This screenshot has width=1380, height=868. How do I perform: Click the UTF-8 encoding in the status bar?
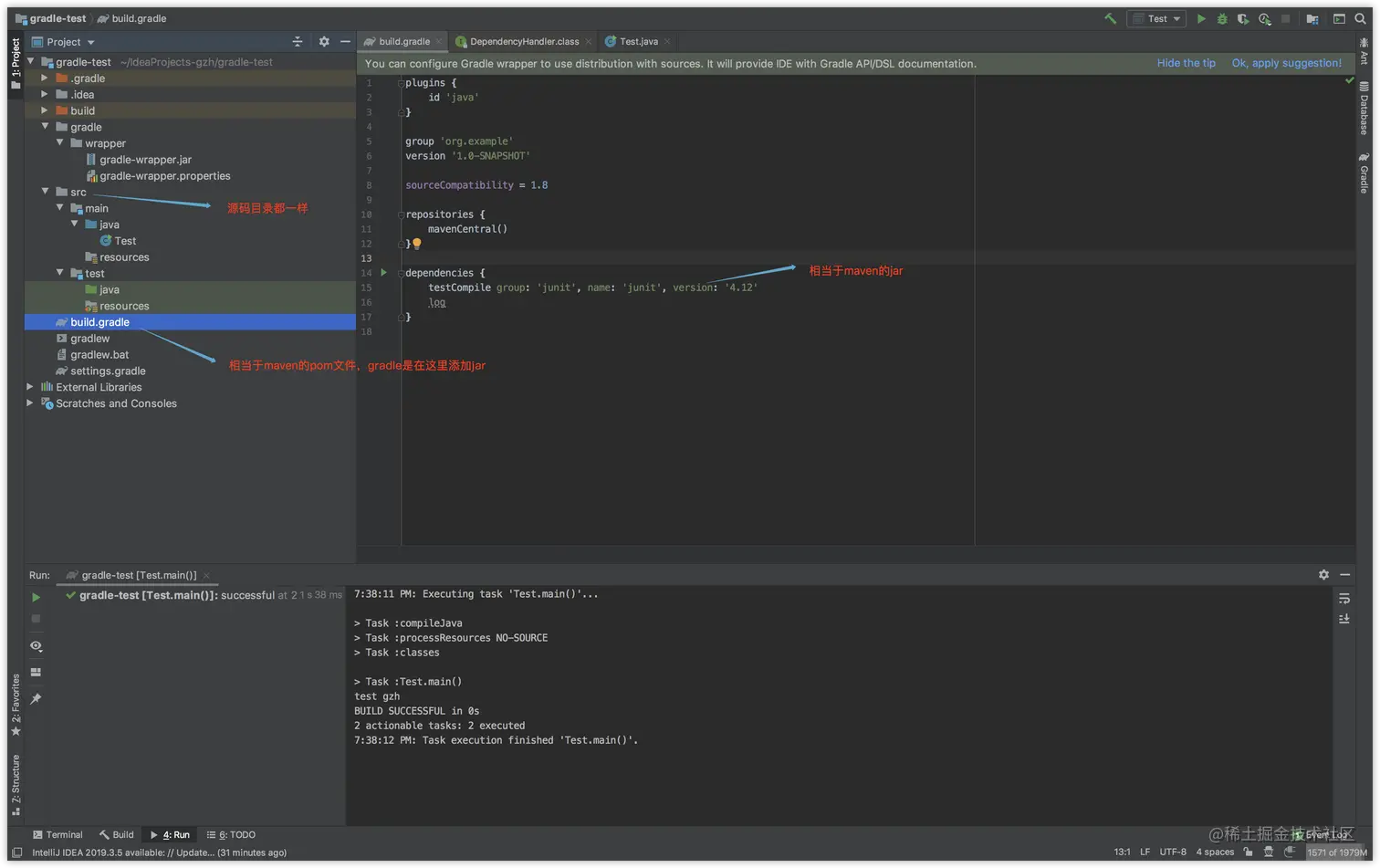tap(1173, 852)
